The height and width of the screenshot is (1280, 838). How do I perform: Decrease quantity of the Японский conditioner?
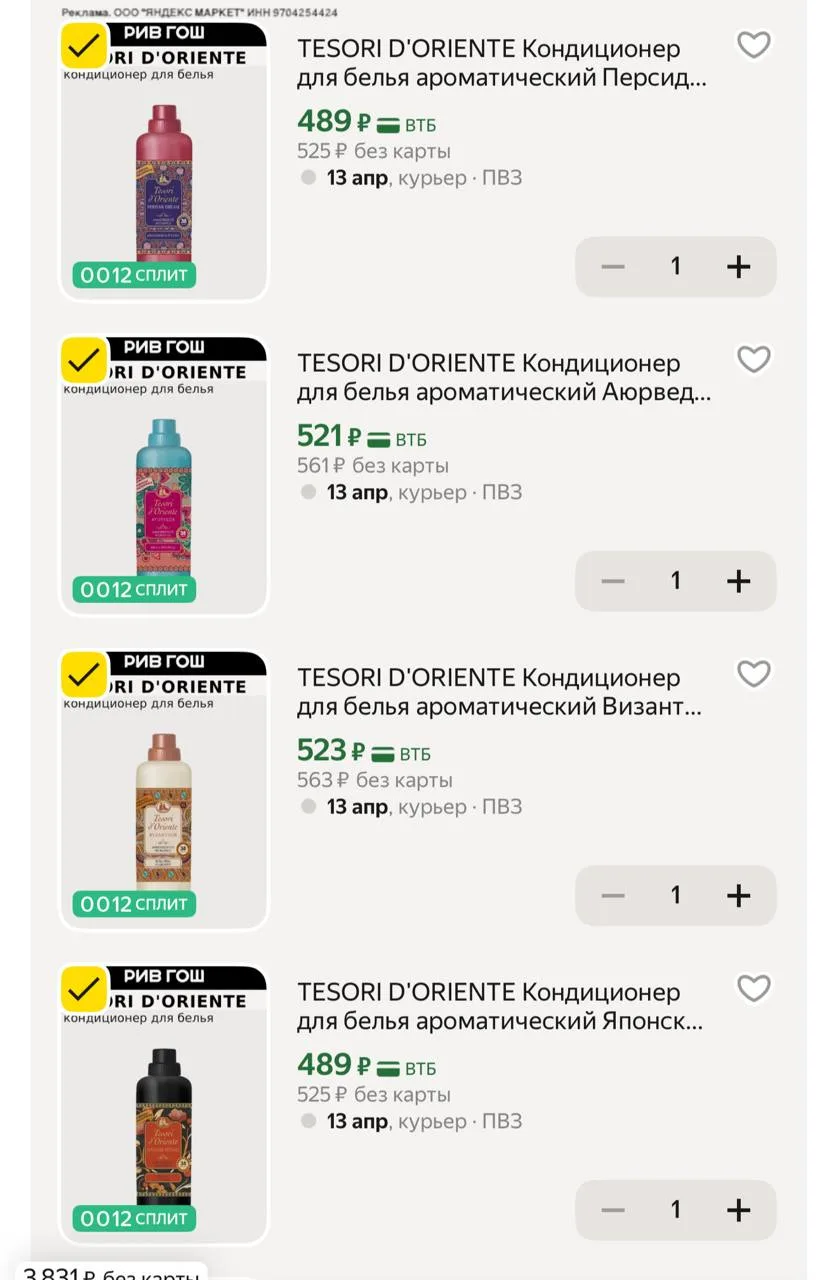(613, 1210)
